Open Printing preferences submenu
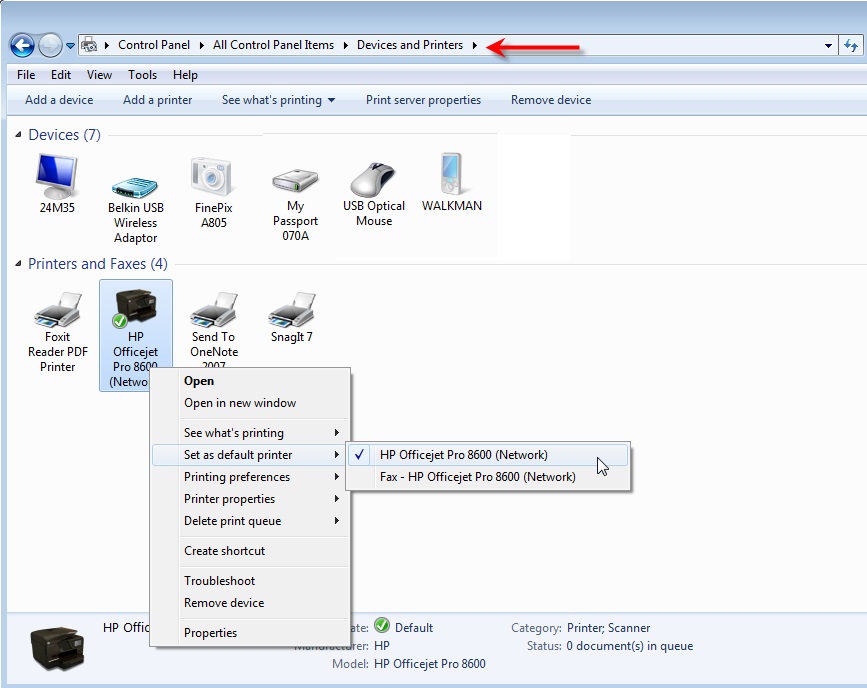Image resolution: width=867 pixels, height=688 pixels. (251, 477)
